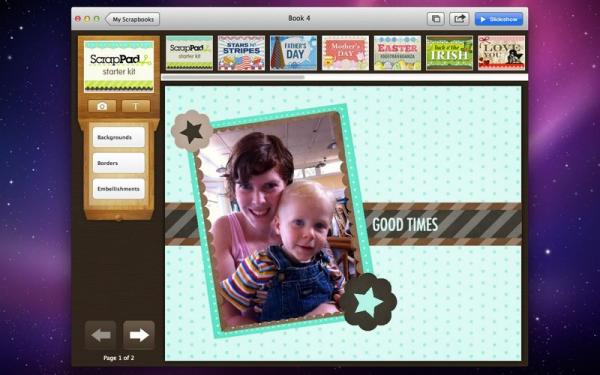Choose the Easter kit thumbnail
The height and width of the screenshot is (375, 600).
coord(397,53)
